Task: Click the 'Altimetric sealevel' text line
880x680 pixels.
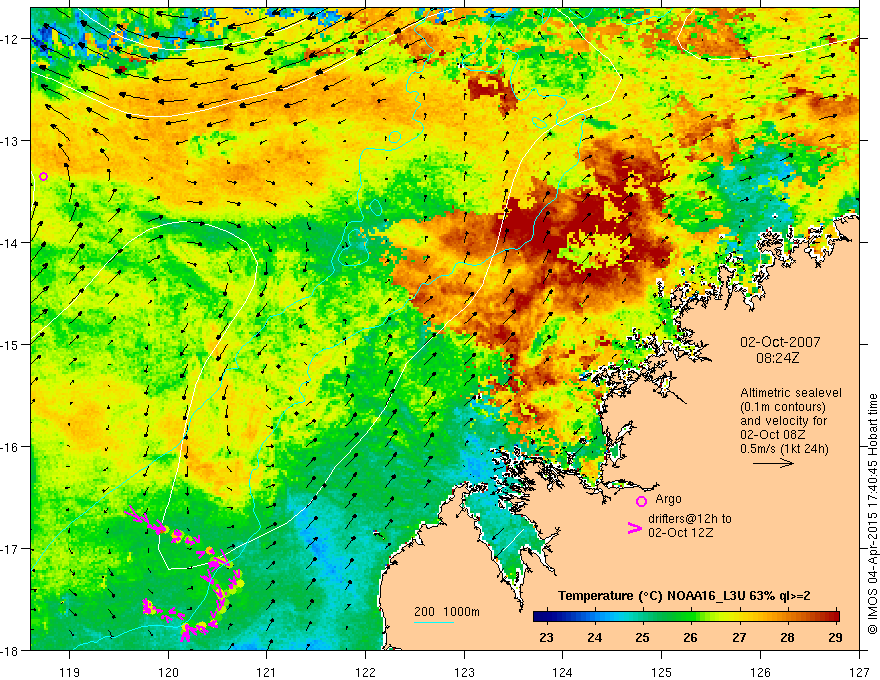Action: click(x=791, y=393)
